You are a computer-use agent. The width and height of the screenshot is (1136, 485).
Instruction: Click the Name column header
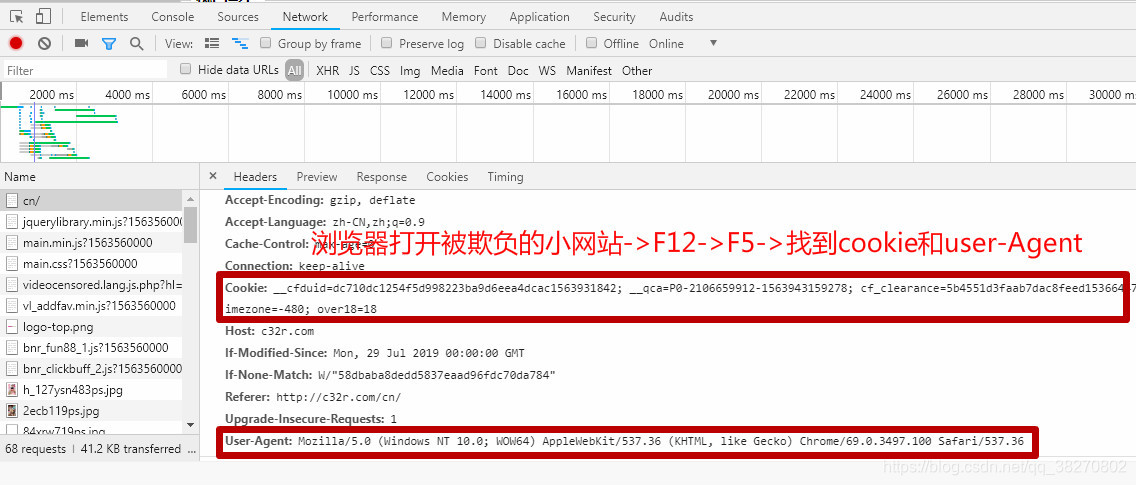(x=99, y=177)
